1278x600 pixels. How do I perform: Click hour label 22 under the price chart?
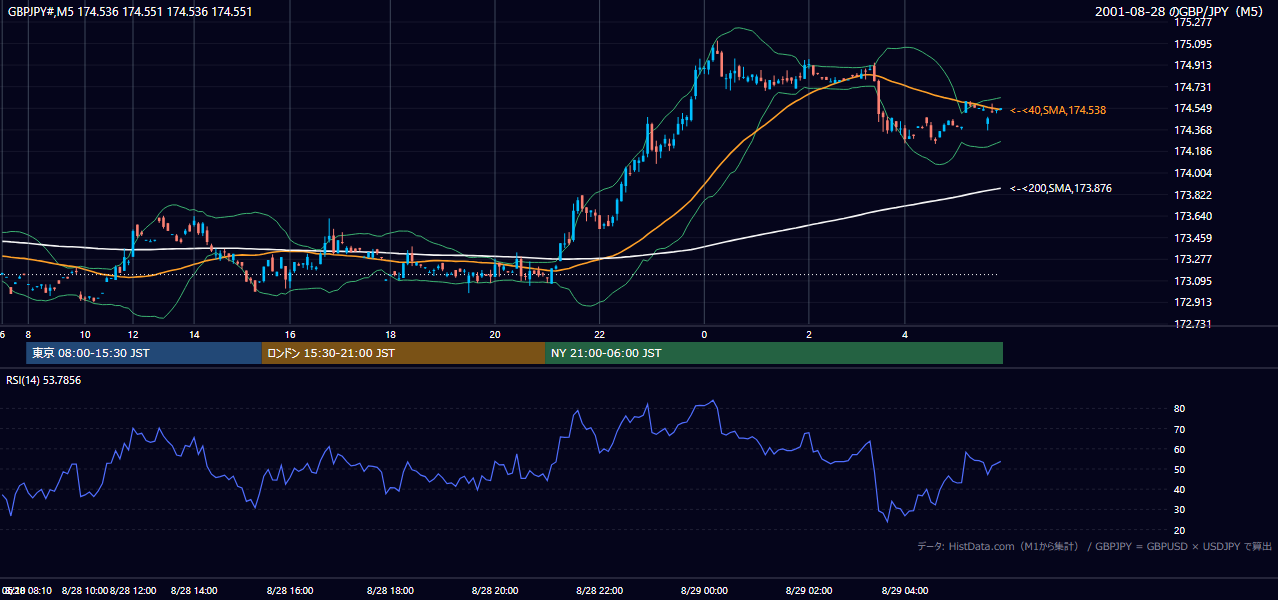pos(599,334)
